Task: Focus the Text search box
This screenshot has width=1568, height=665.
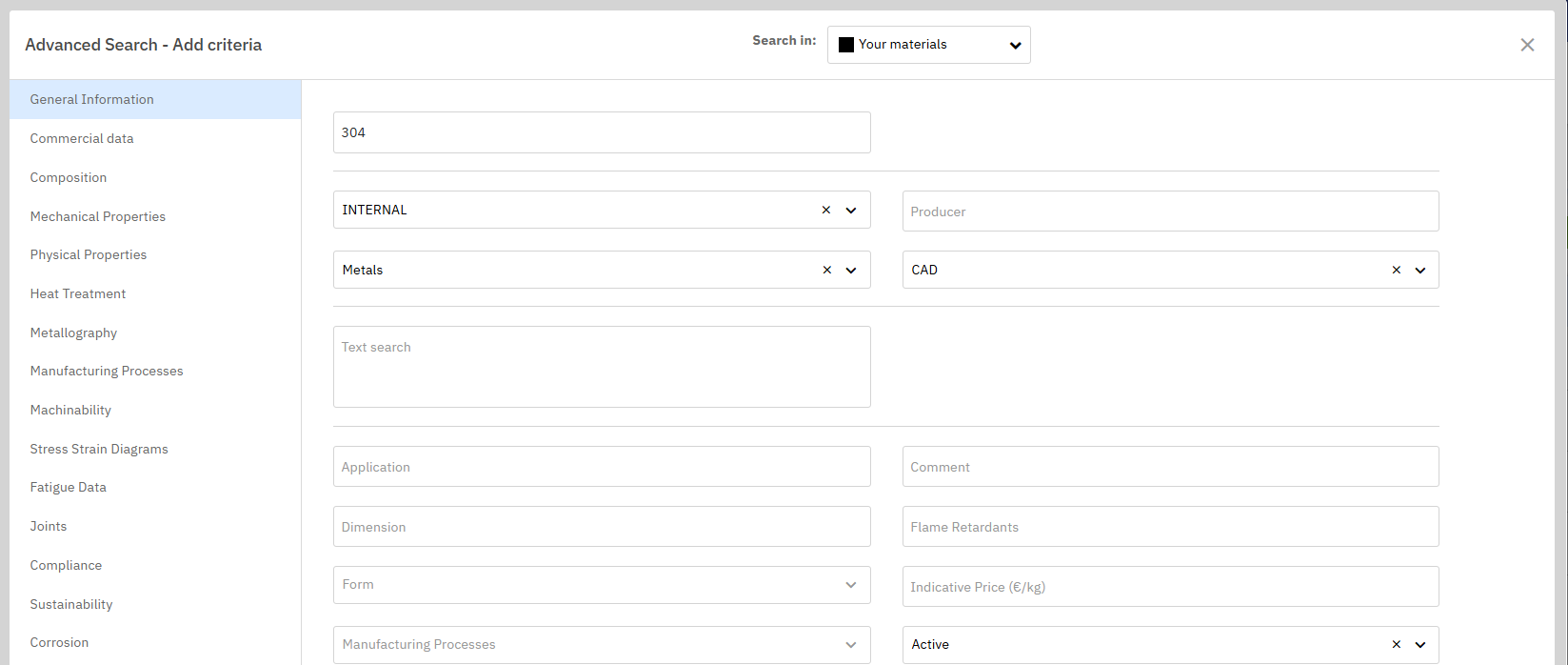Action: [x=601, y=367]
